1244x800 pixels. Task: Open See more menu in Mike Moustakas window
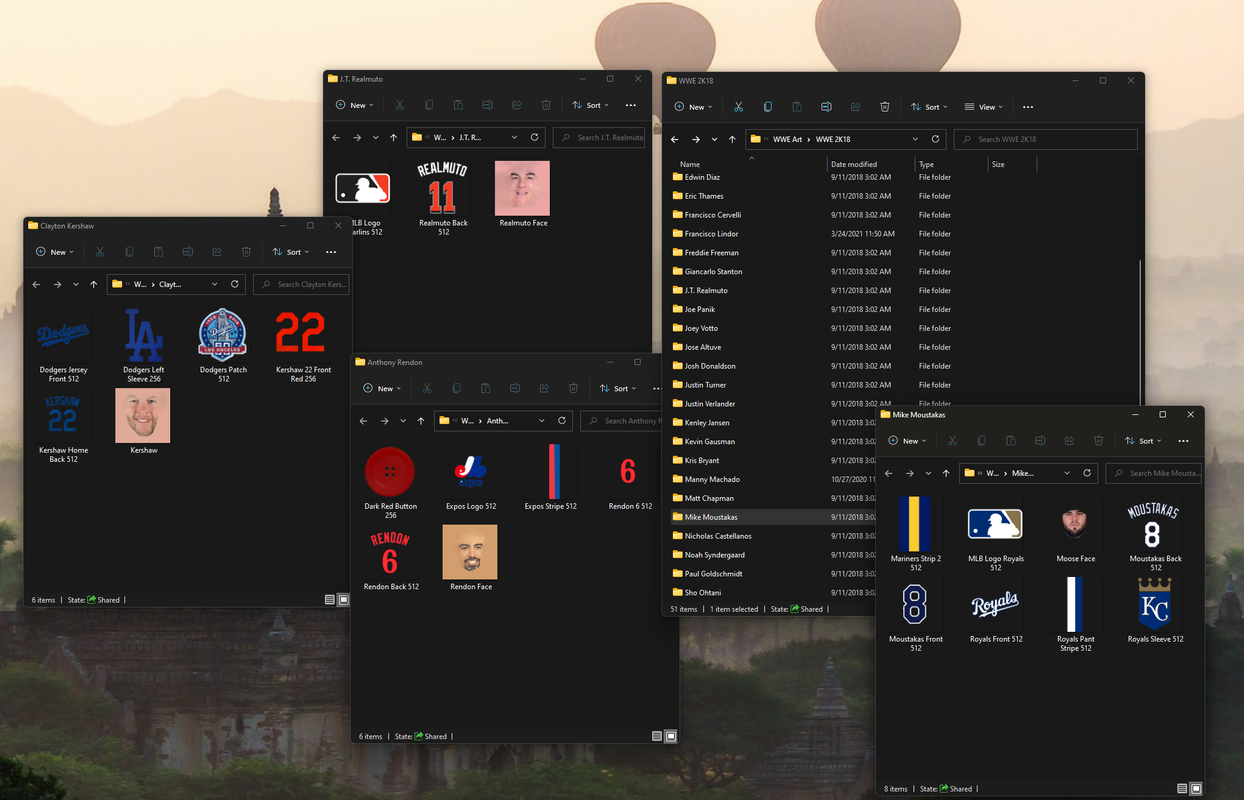(1183, 441)
